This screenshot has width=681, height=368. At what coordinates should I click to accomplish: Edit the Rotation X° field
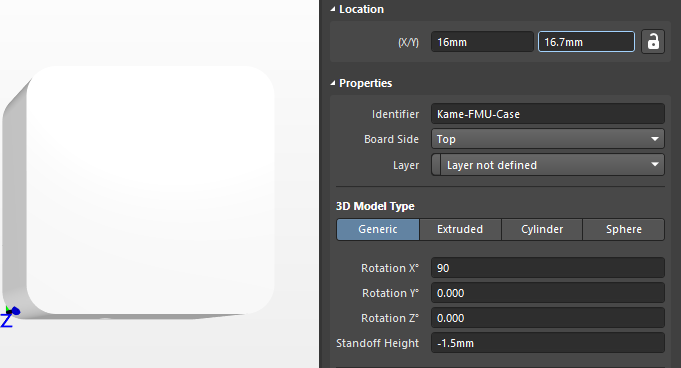point(548,268)
